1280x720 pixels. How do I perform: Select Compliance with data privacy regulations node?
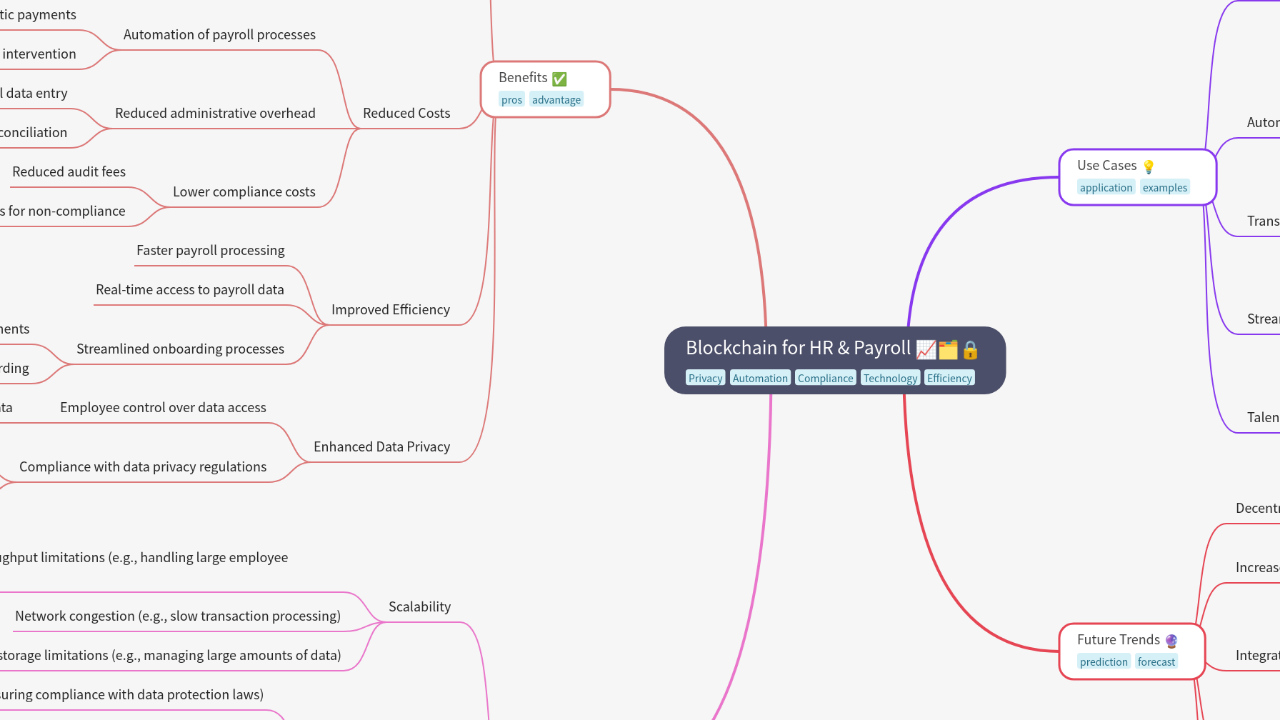[143, 466]
